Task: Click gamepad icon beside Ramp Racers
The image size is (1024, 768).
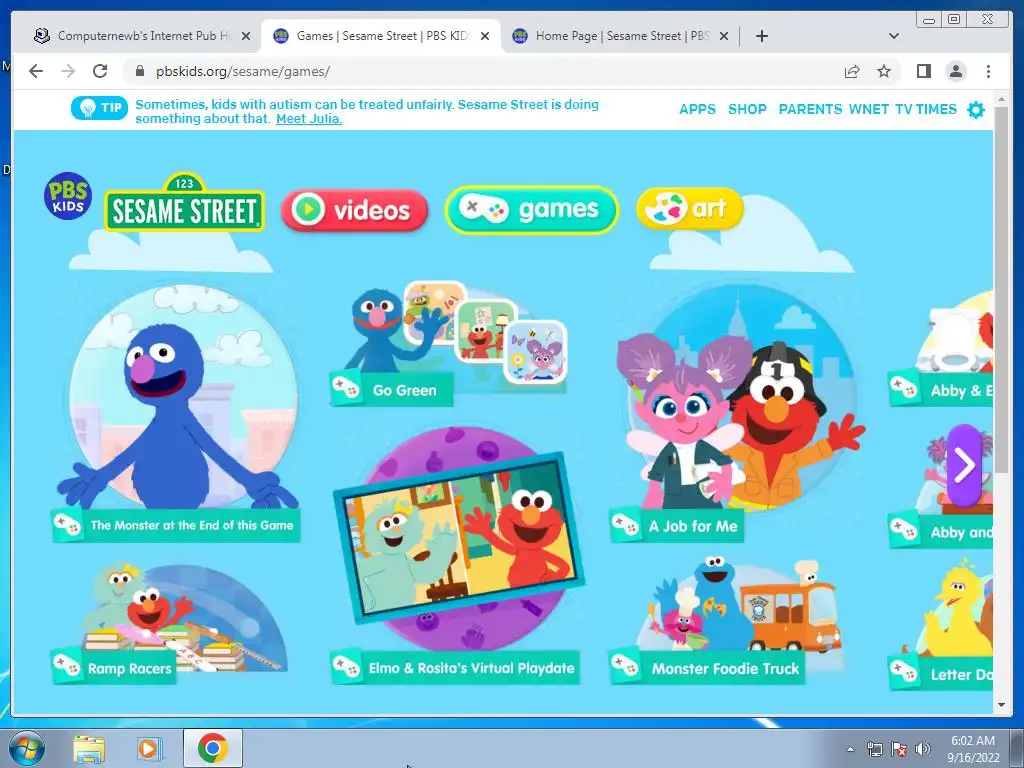Action: pos(67,667)
